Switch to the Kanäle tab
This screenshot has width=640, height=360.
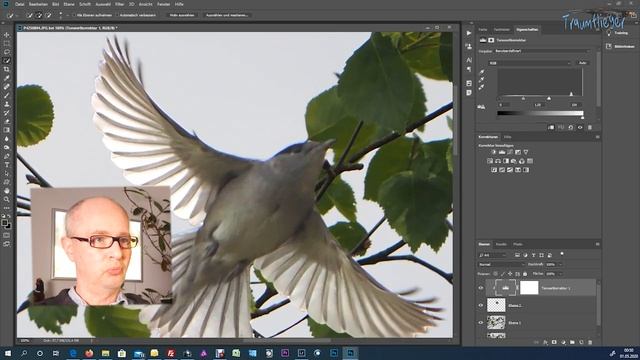pos(501,244)
